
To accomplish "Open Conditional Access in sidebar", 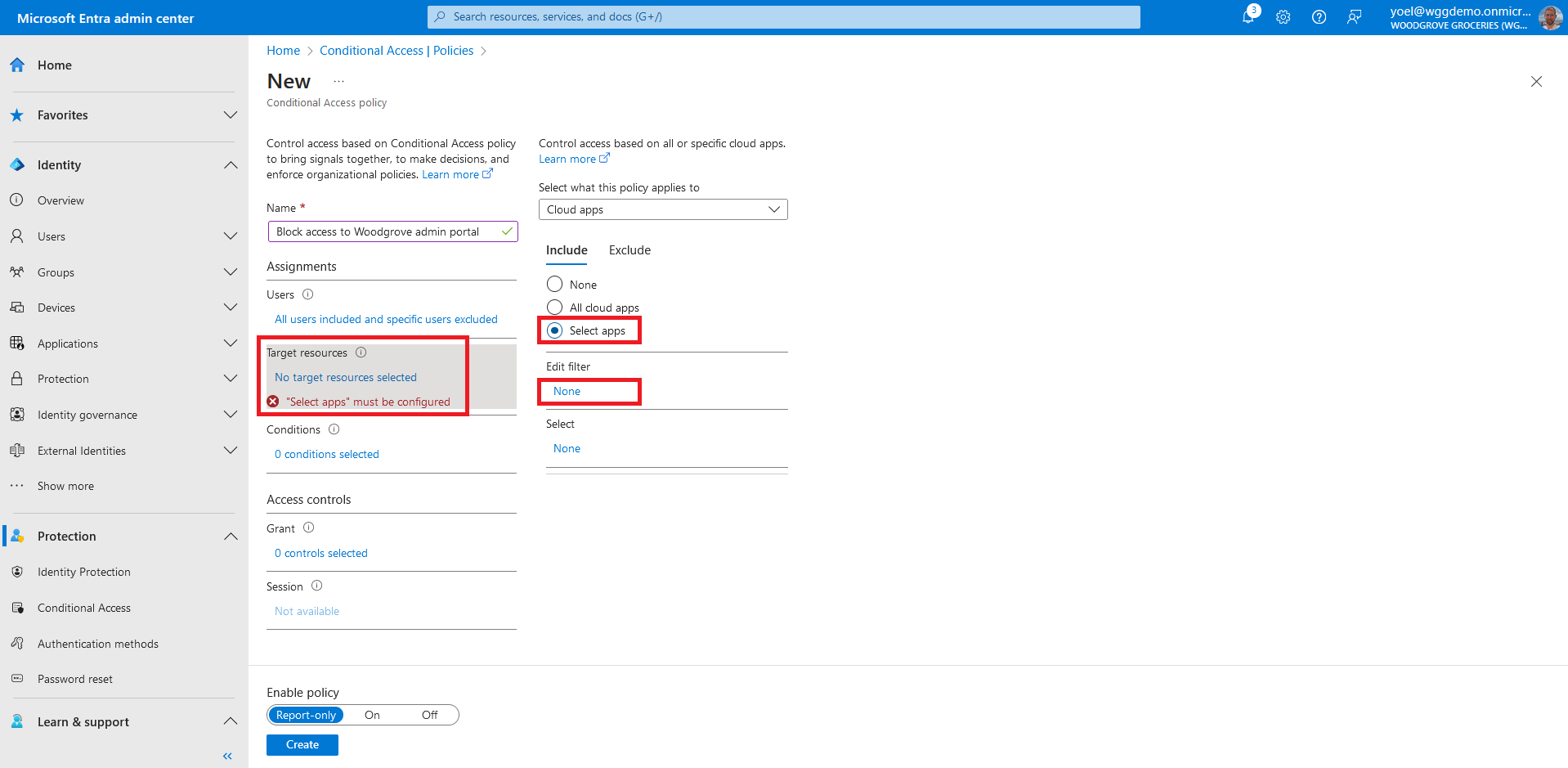I will click(84, 608).
